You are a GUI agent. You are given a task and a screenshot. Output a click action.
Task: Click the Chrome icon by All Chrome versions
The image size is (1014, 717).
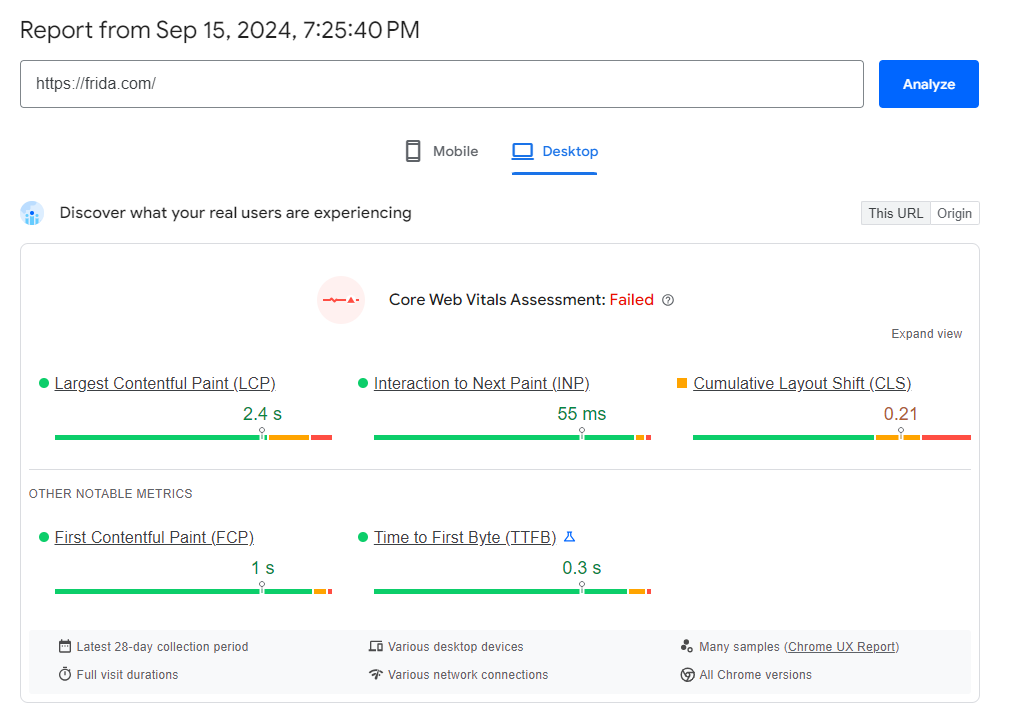coord(687,675)
